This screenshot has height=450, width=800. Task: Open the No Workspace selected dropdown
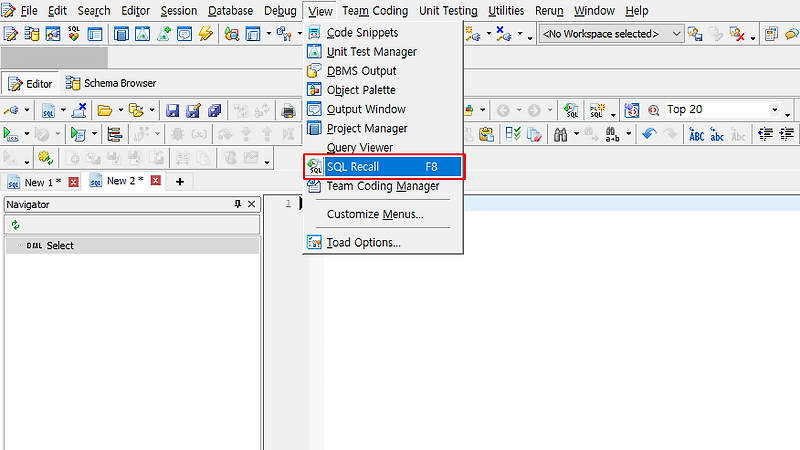[x=611, y=34]
